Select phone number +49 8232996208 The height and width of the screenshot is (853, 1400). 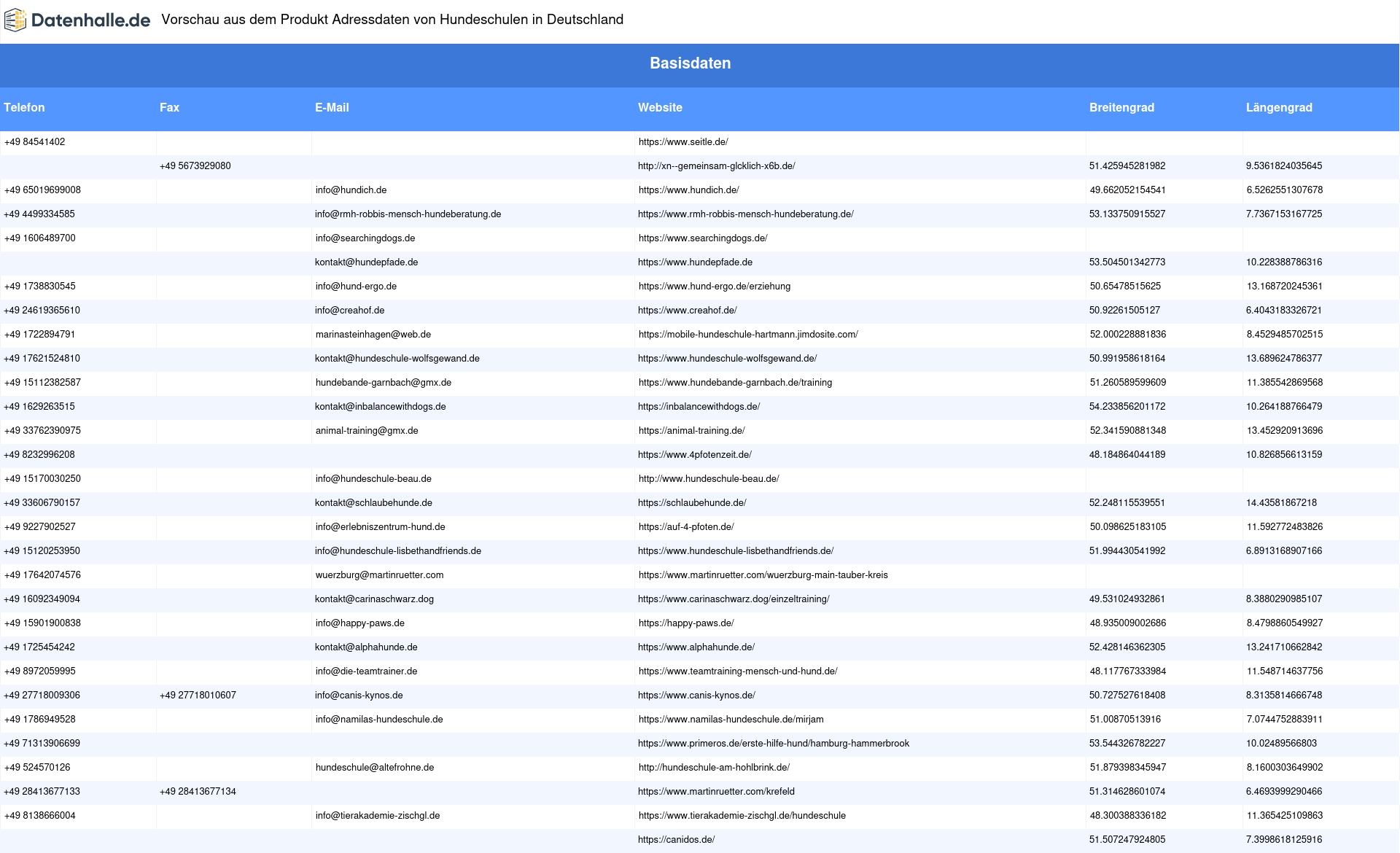(39, 455)
